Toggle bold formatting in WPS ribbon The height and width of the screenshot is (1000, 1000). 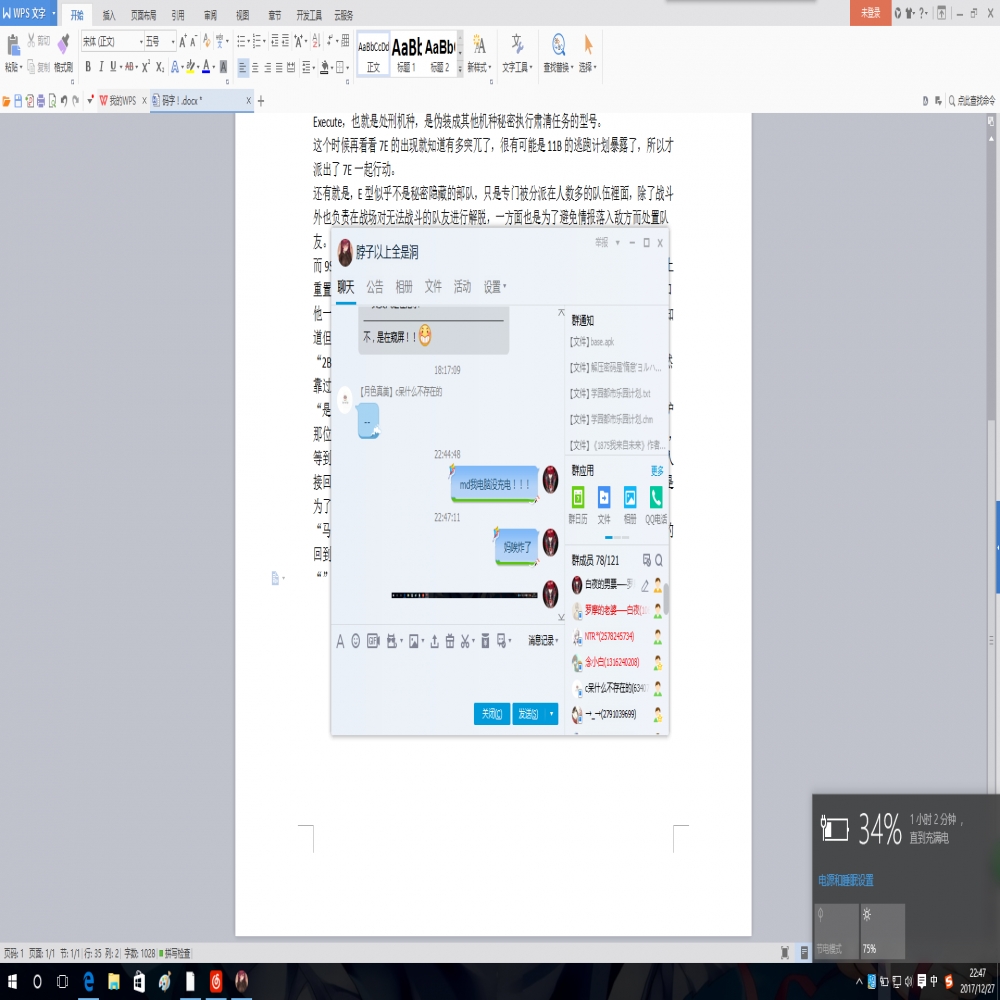pos(87,67)
